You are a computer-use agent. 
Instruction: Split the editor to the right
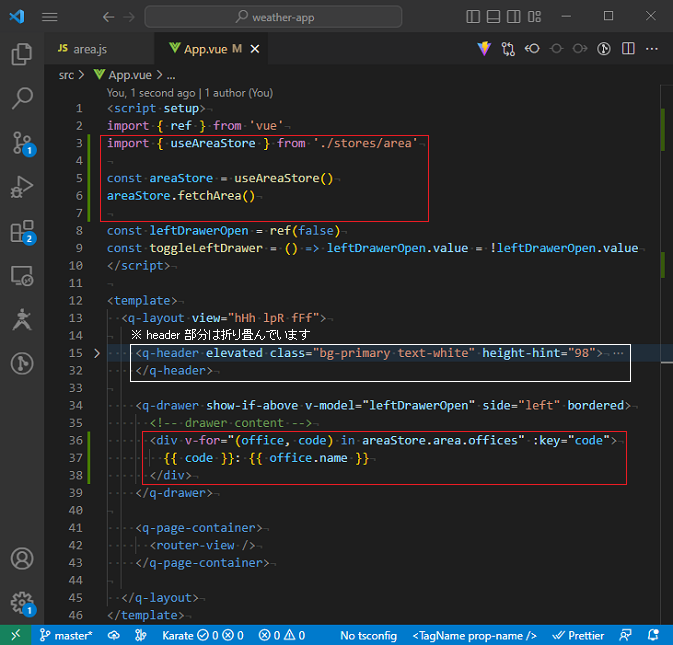point(628,48)
